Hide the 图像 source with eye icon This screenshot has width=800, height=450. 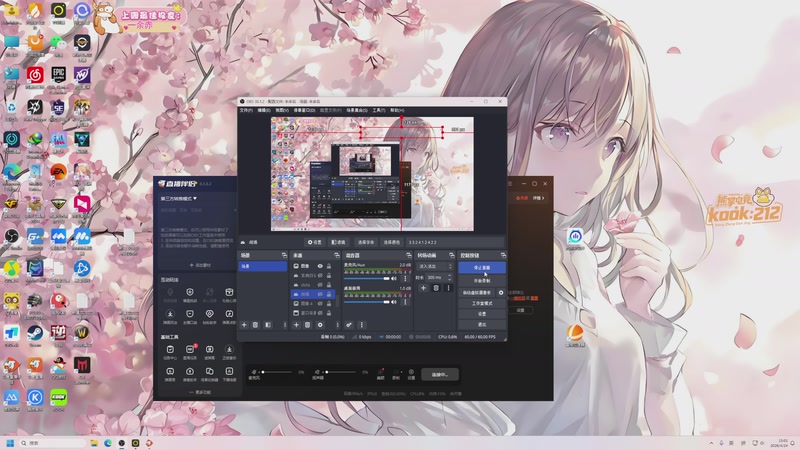click(320, 266)
